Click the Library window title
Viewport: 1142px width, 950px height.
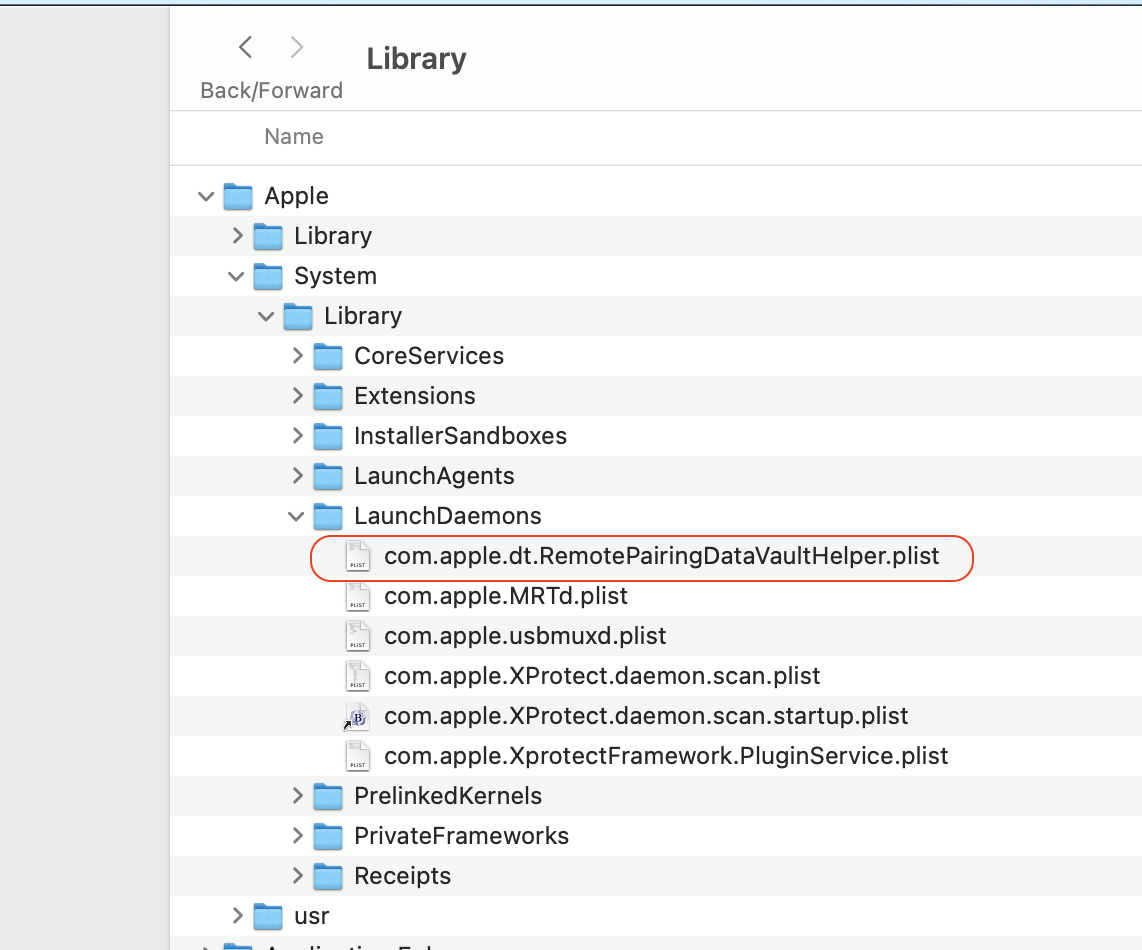click(x=416, y=59)
